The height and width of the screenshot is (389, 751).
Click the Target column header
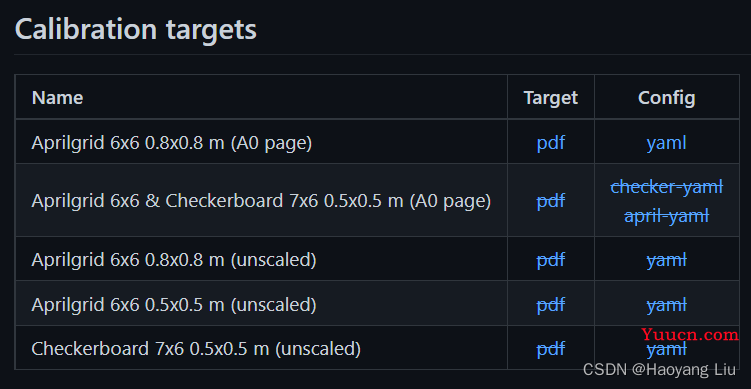pos(551,98)
